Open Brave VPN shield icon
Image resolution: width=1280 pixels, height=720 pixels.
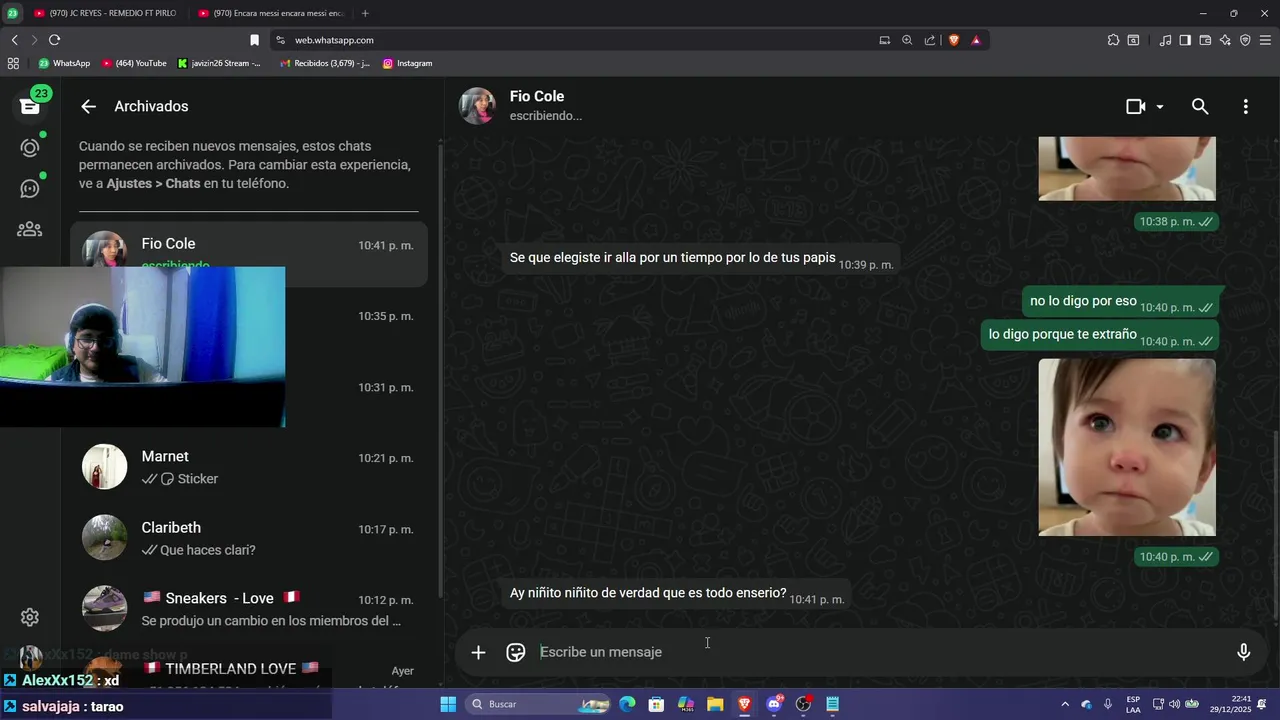pos(1245,40)
